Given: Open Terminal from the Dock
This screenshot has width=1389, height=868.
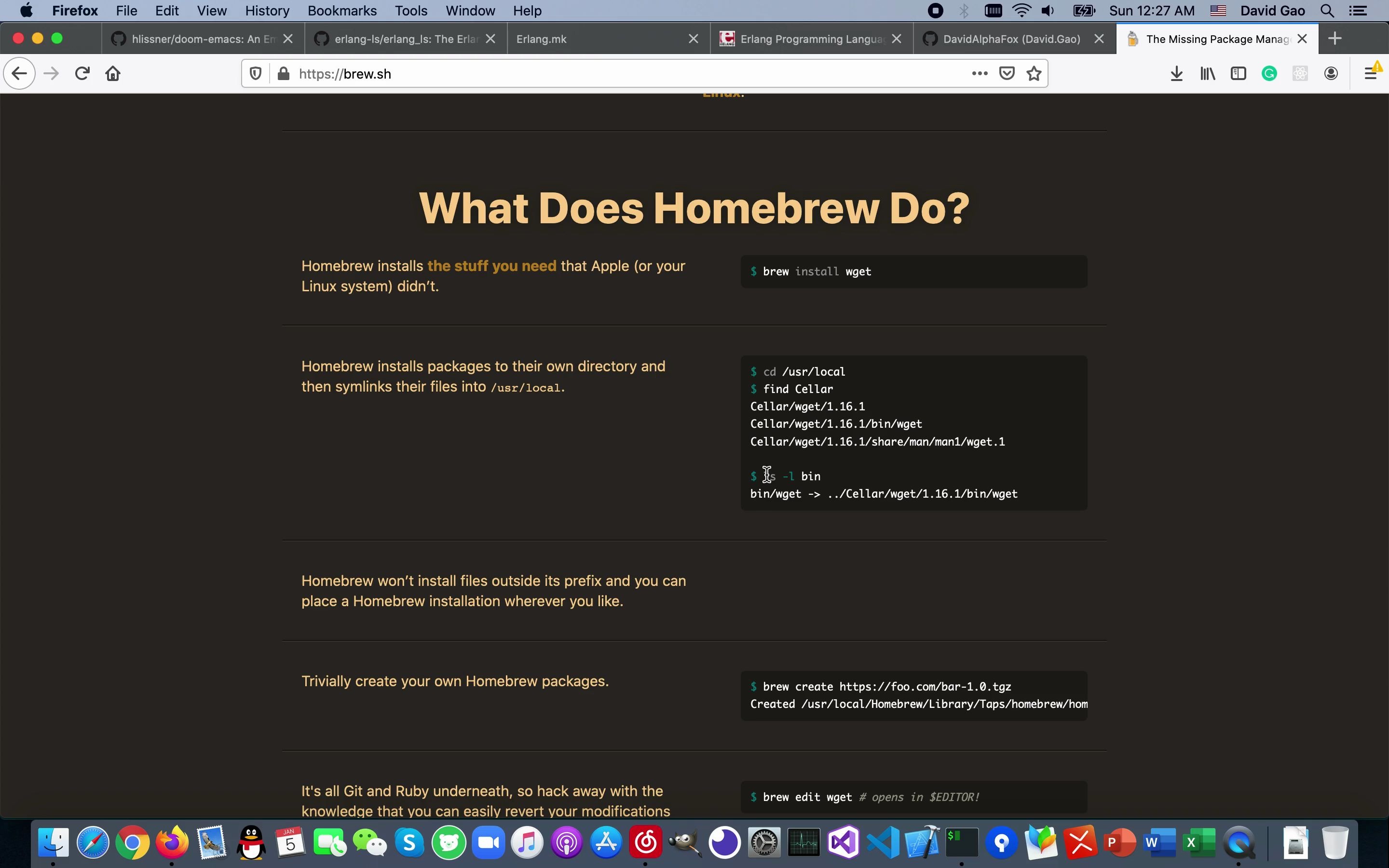Looking at the screenshot, I should (x=961, y=842).
